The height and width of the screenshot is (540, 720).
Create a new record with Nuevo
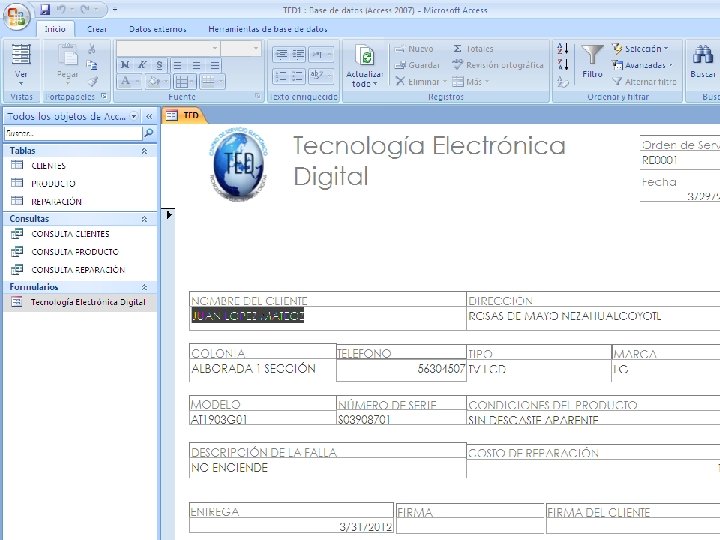tap(414, 49)
